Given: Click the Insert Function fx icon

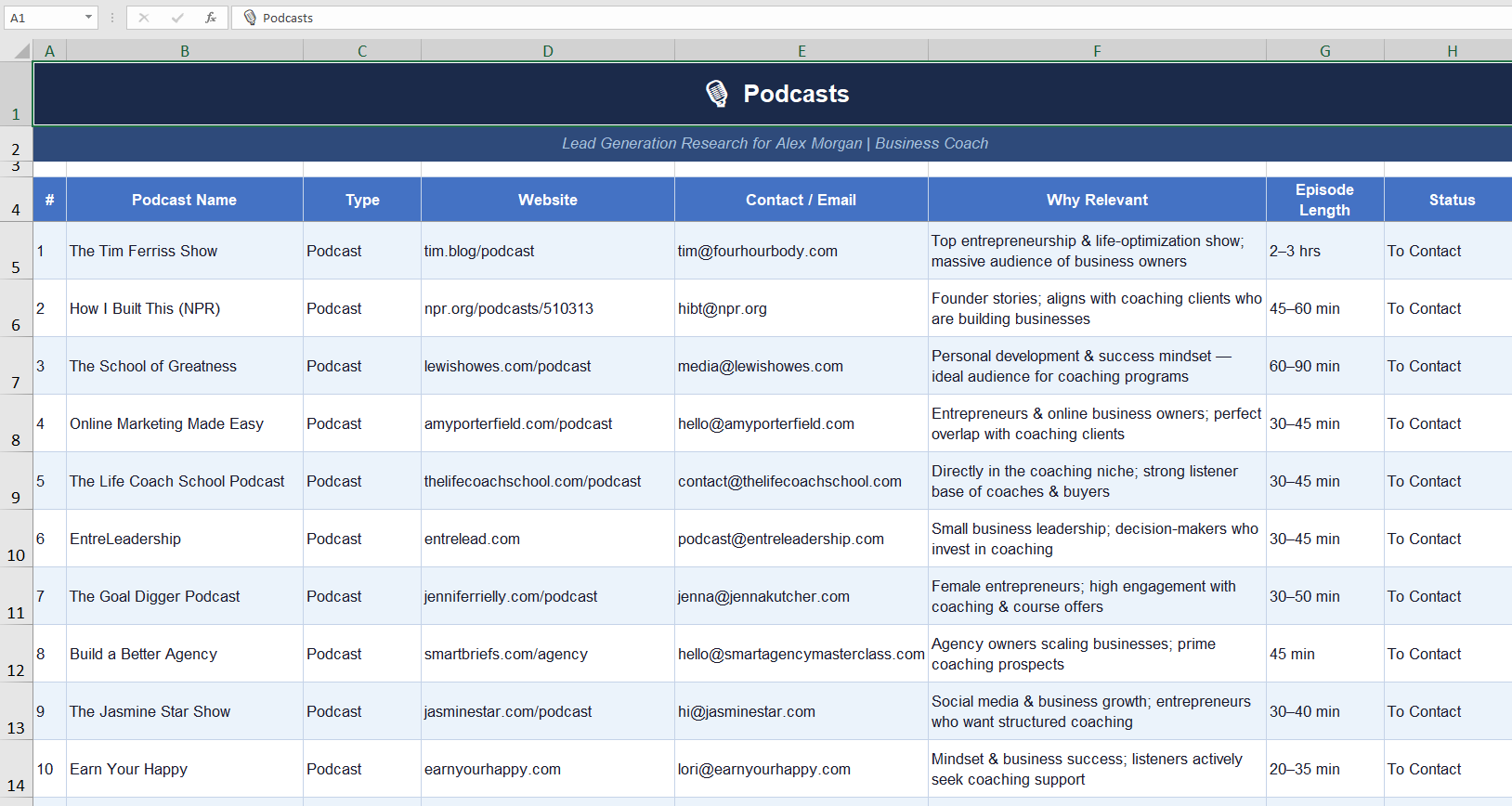Looking at the screenshot, I should [x=211, y=18].
